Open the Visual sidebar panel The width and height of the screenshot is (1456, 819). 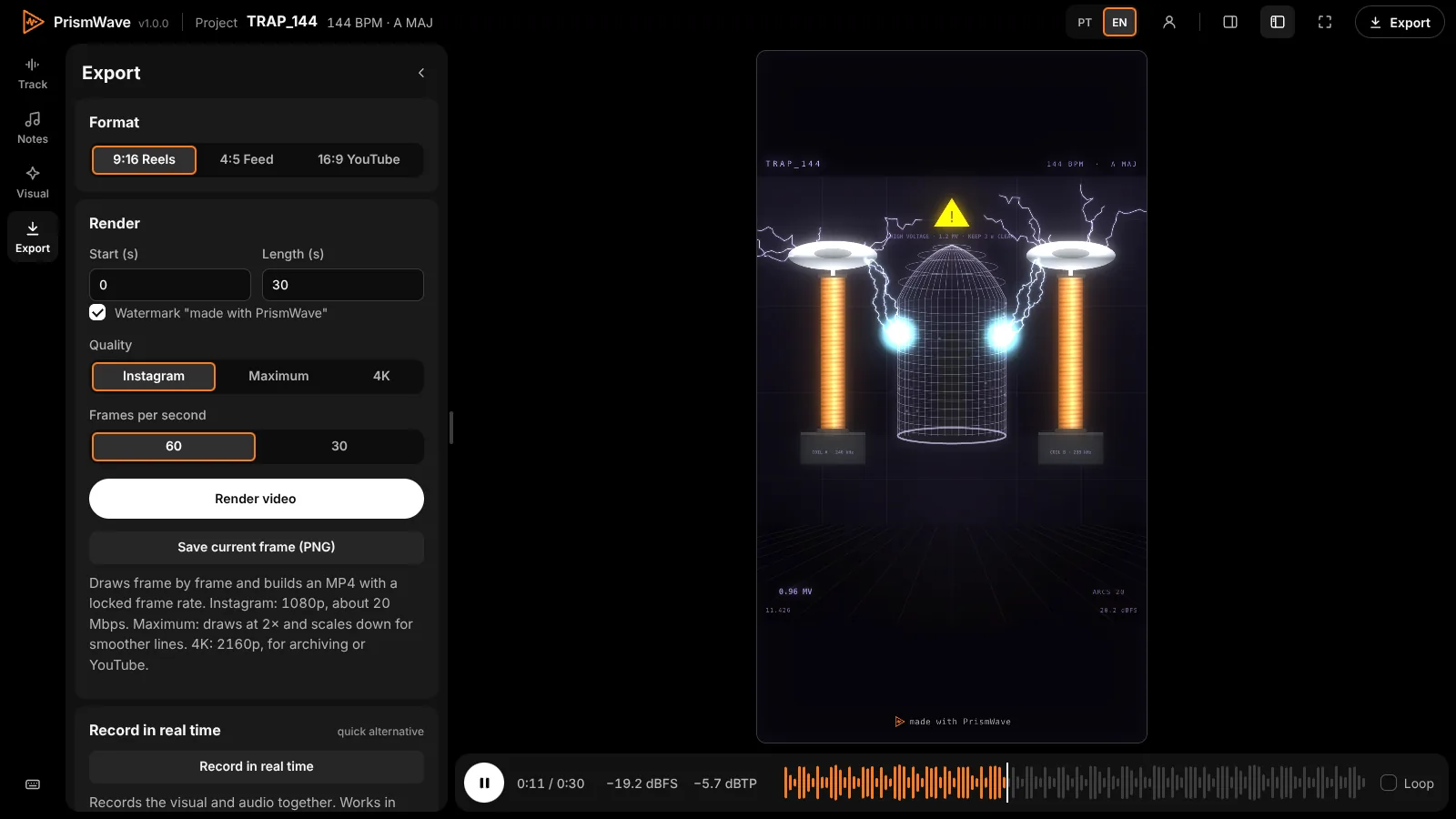click(x=33, y=183)
